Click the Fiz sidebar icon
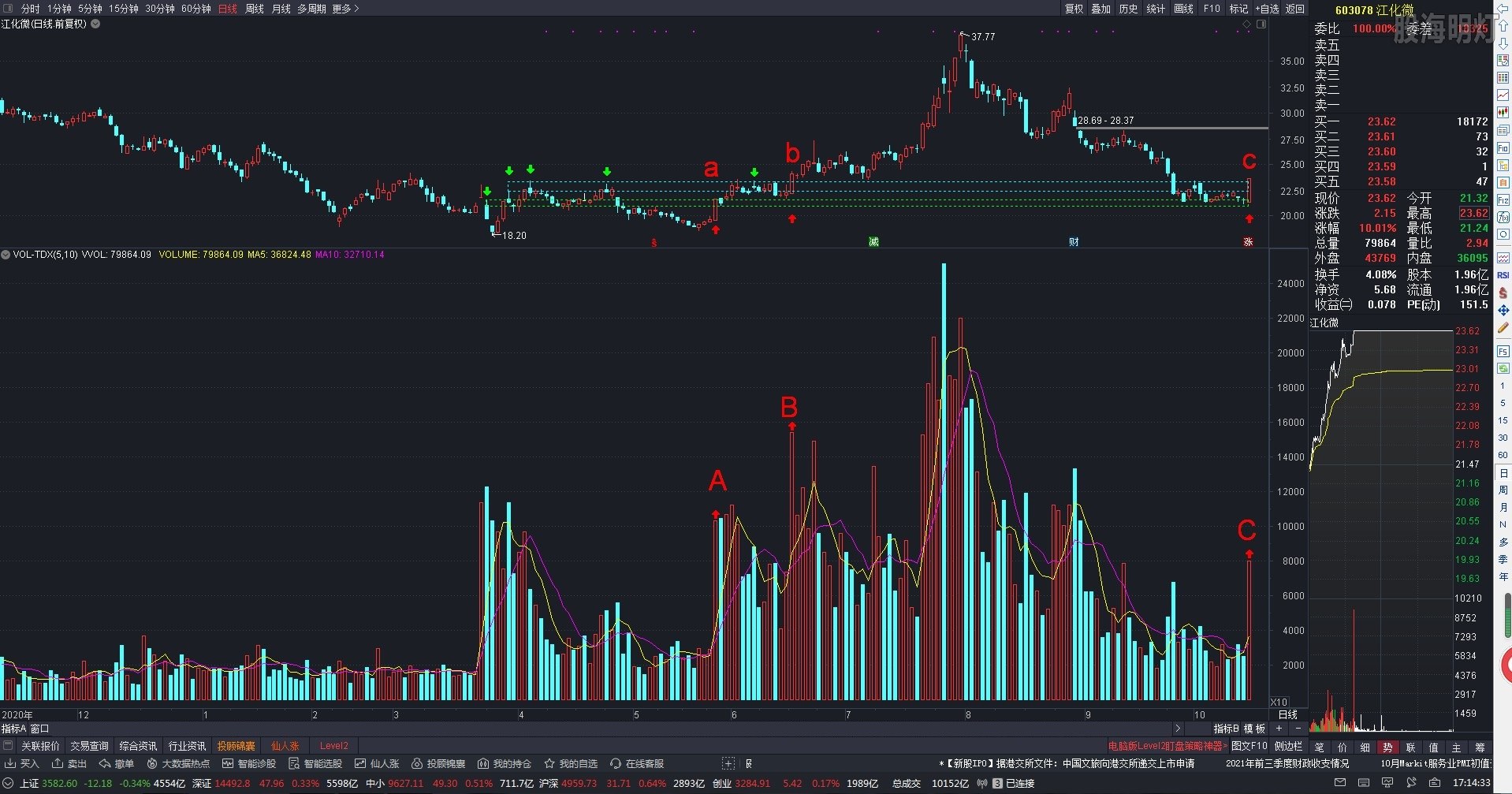The image size is (1512, 794). (x=1503, y=199)
